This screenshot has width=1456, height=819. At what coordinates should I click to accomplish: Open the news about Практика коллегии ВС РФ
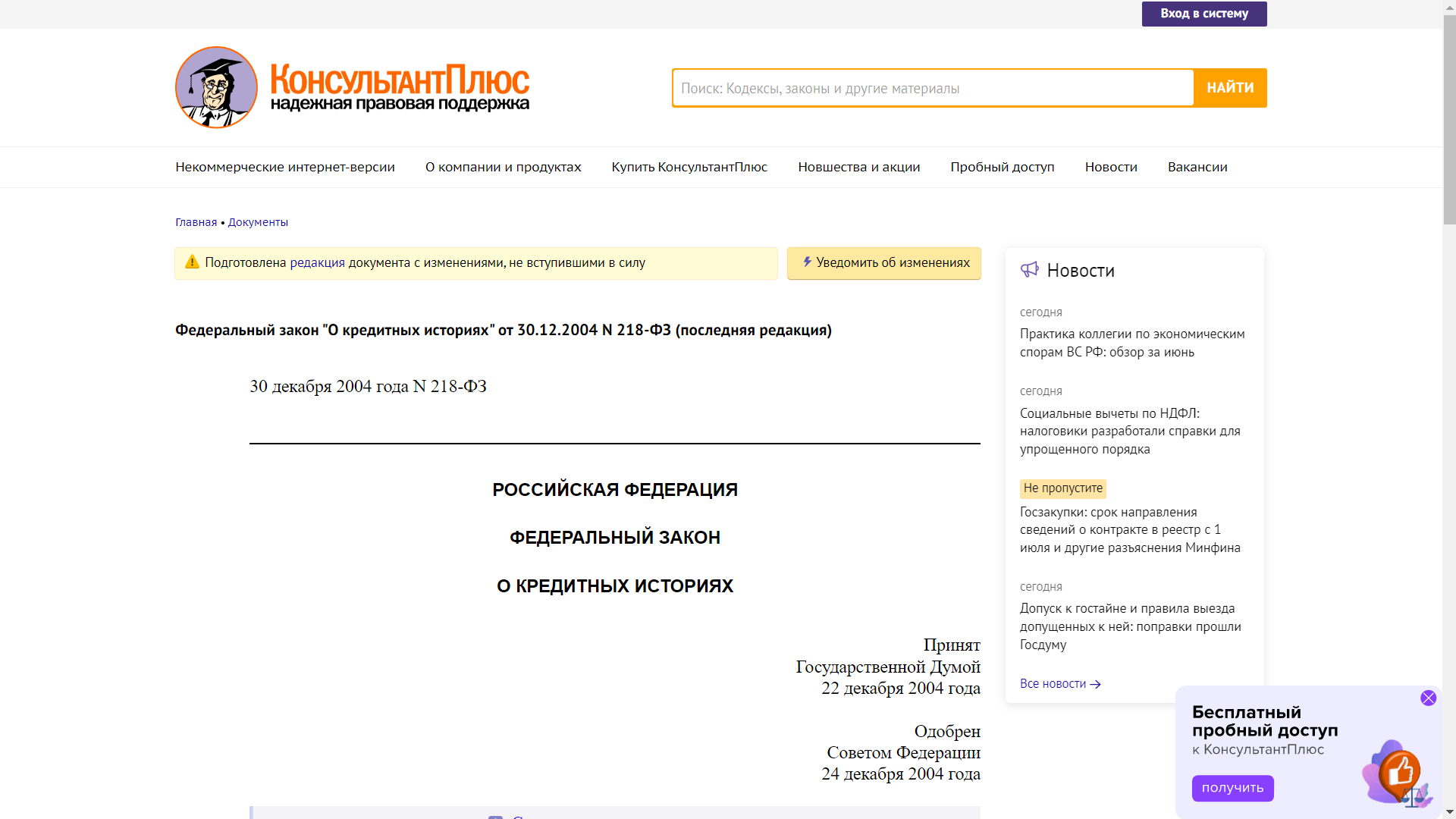coord(1131,342)
